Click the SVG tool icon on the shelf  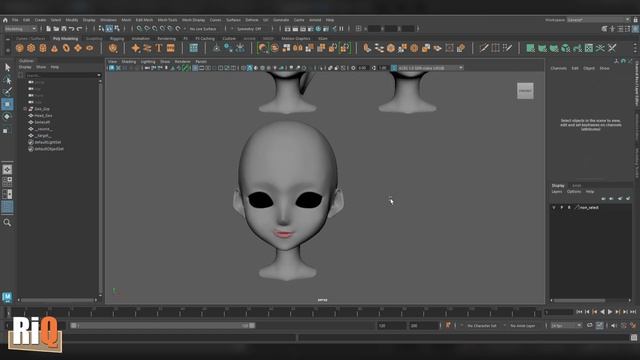point(171,48)
